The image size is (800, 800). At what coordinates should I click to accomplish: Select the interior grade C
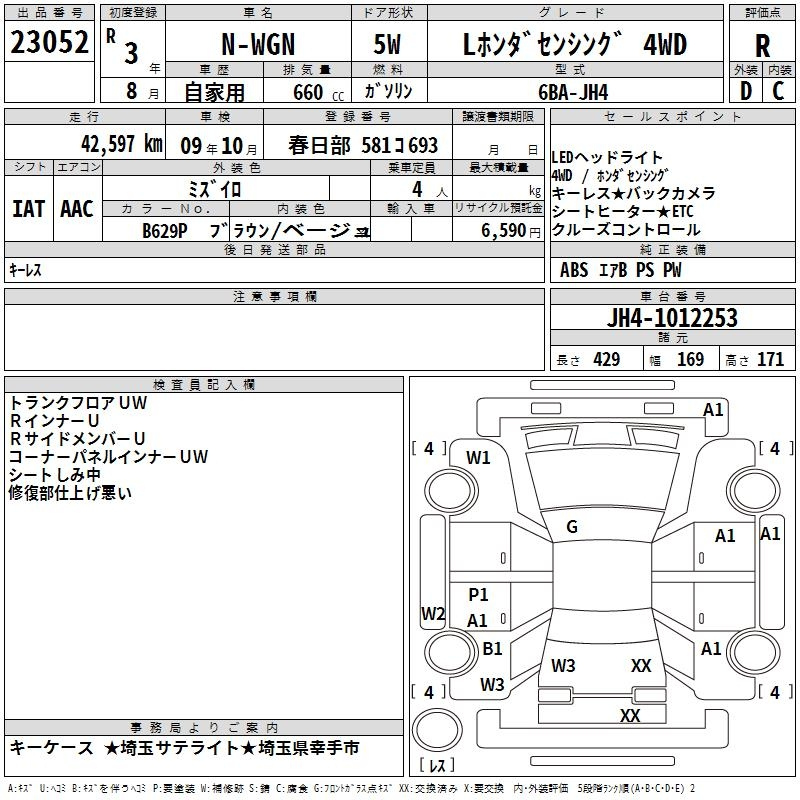pos(778,91)
